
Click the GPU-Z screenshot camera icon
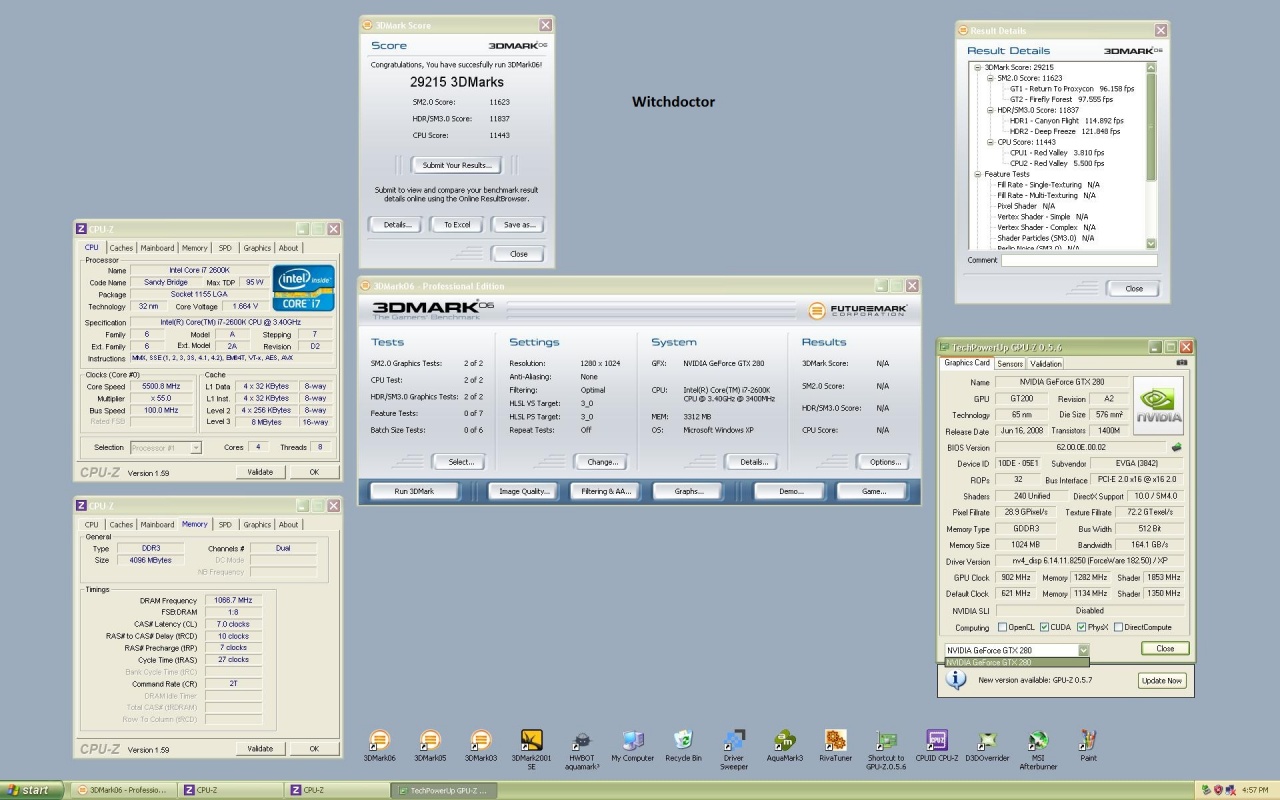[1182, 363]
